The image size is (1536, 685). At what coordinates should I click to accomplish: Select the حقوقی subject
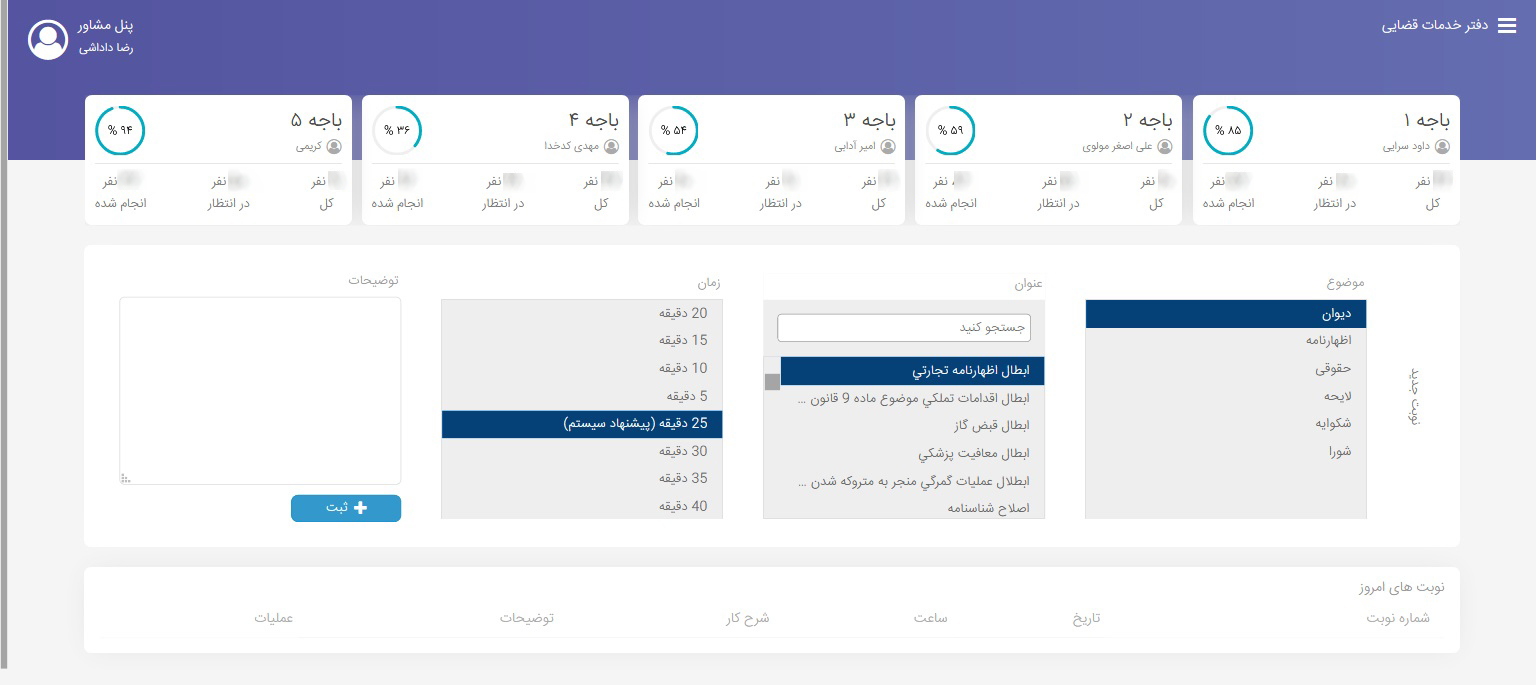click(1226, 369)
